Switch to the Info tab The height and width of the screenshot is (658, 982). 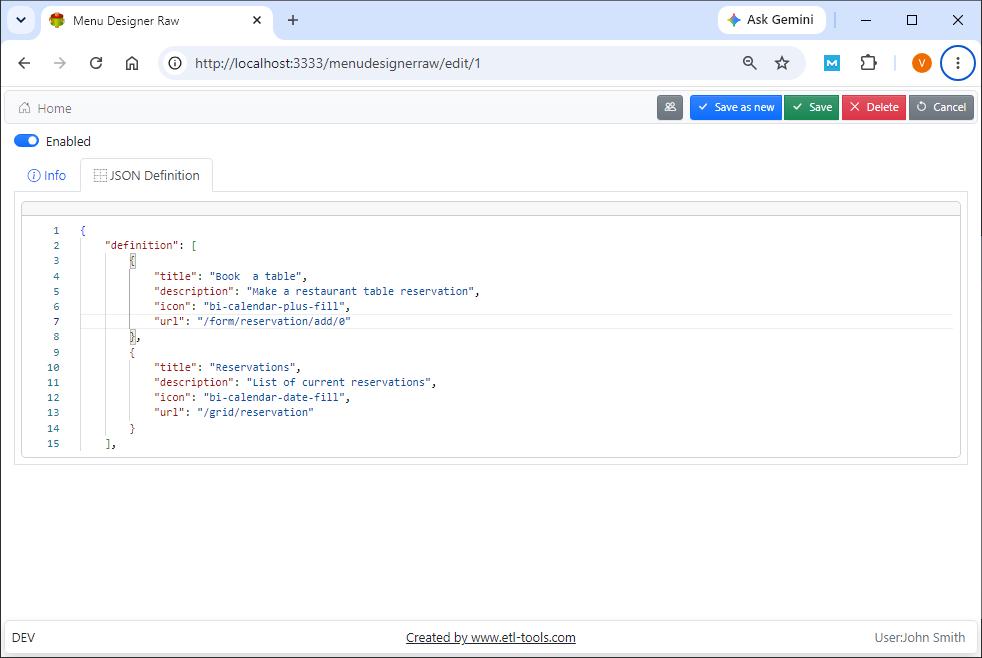47,175
